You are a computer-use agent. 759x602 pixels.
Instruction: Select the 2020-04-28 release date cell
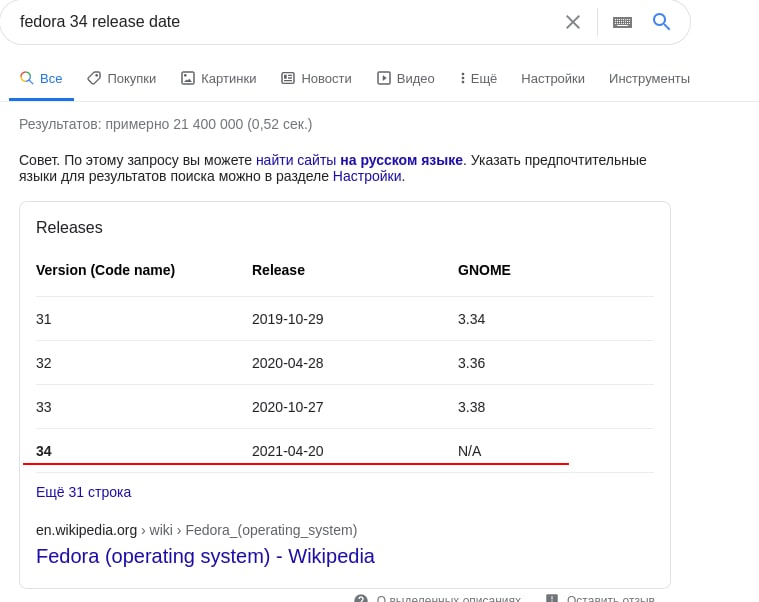tap(288, 363)
